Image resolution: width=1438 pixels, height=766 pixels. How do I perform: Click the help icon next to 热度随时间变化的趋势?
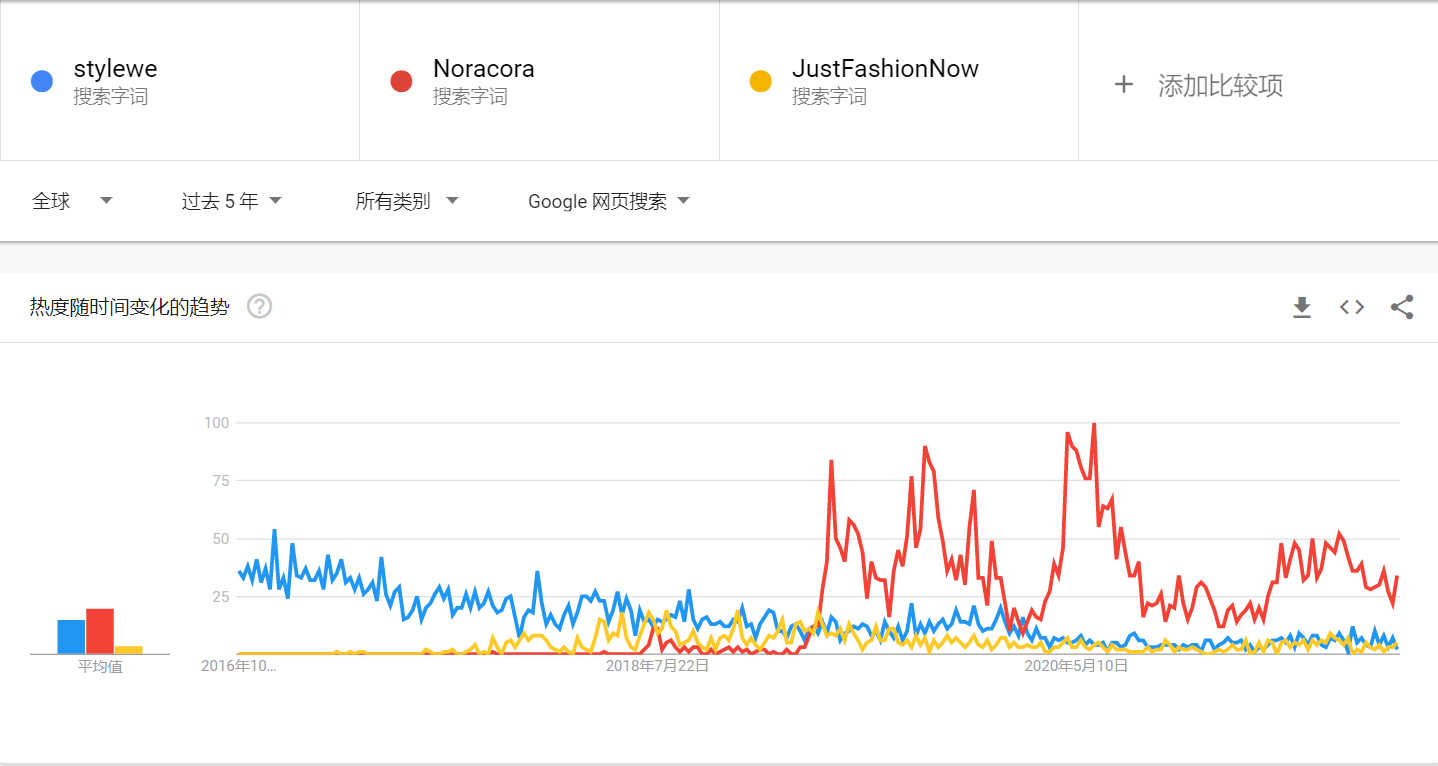pyautogui.click(x=259, y=307)
